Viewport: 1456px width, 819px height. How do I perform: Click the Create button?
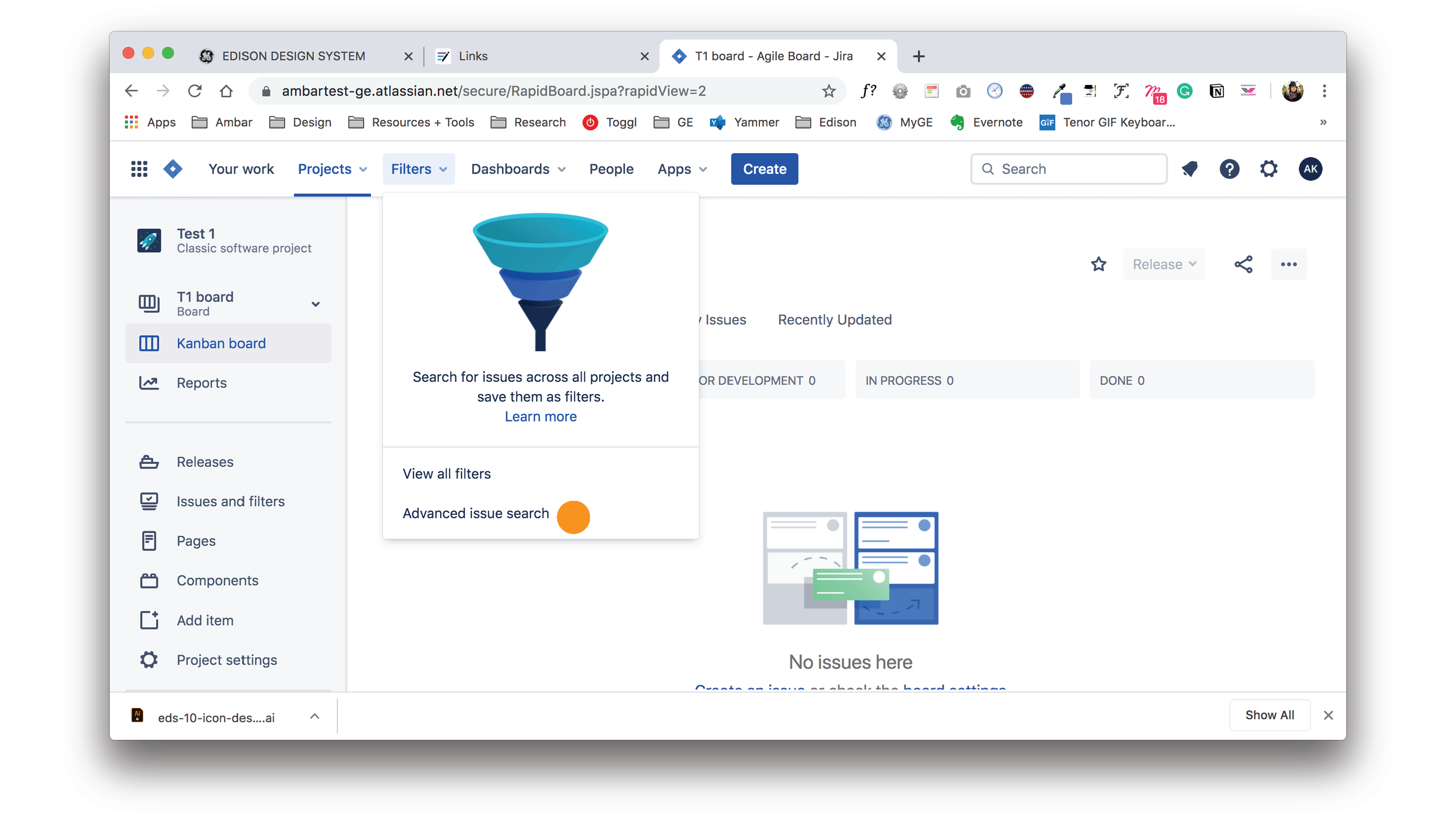click(764, 169)
